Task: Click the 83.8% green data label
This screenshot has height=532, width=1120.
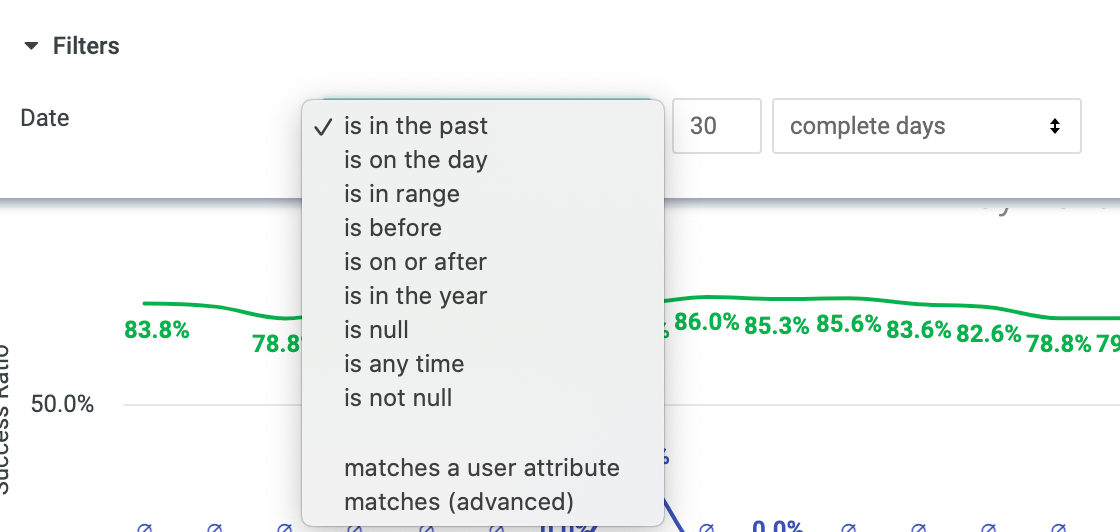Action: [156, 330]
